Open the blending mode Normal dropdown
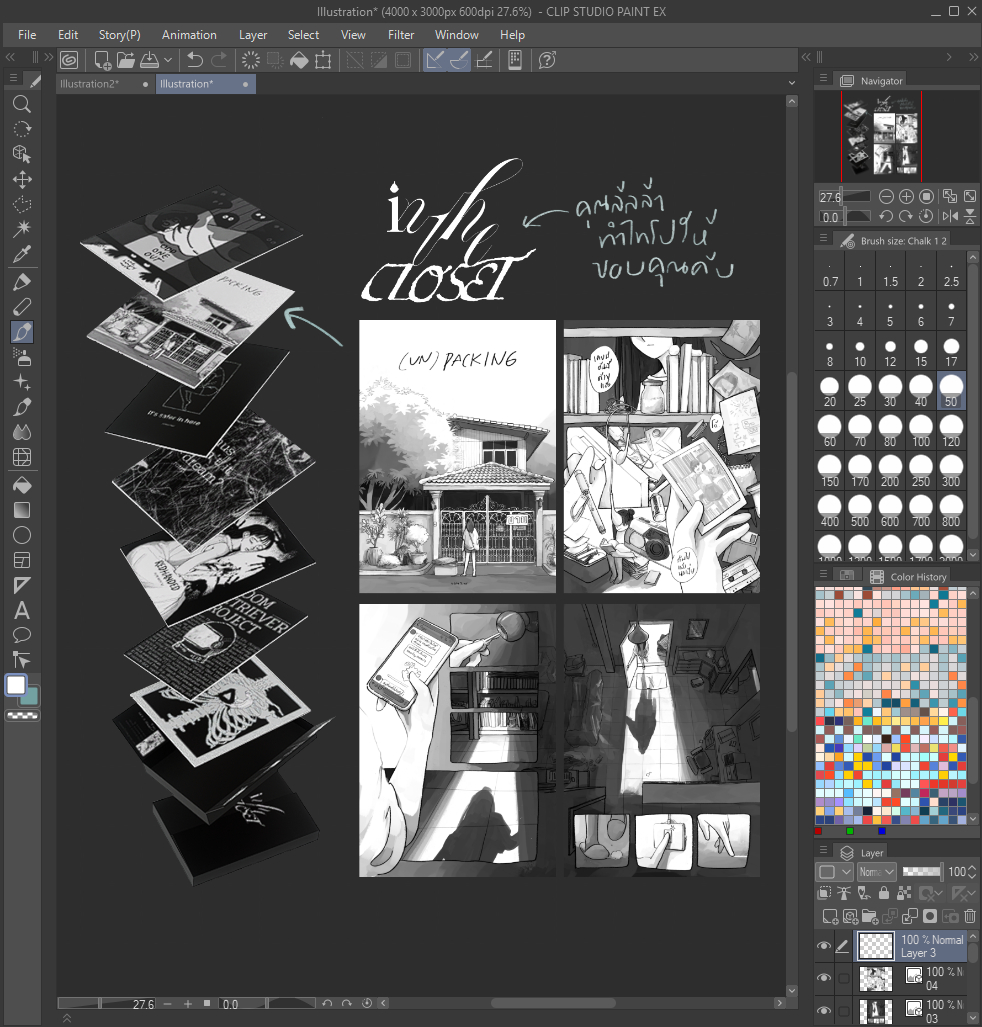 (876, 872)
